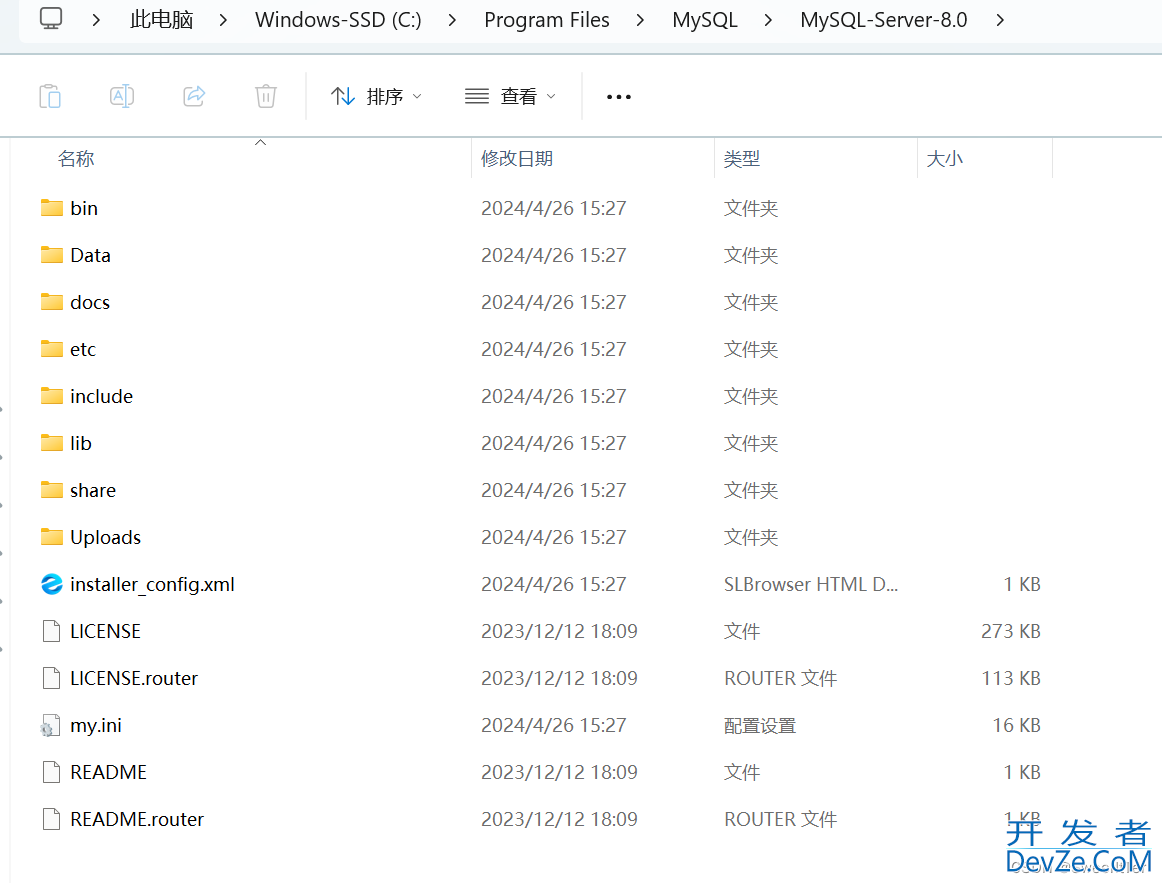This screenshot has width=1162, height=883.
Task: Select the installer_config.xml file name
Action: (x=152, y=584)
